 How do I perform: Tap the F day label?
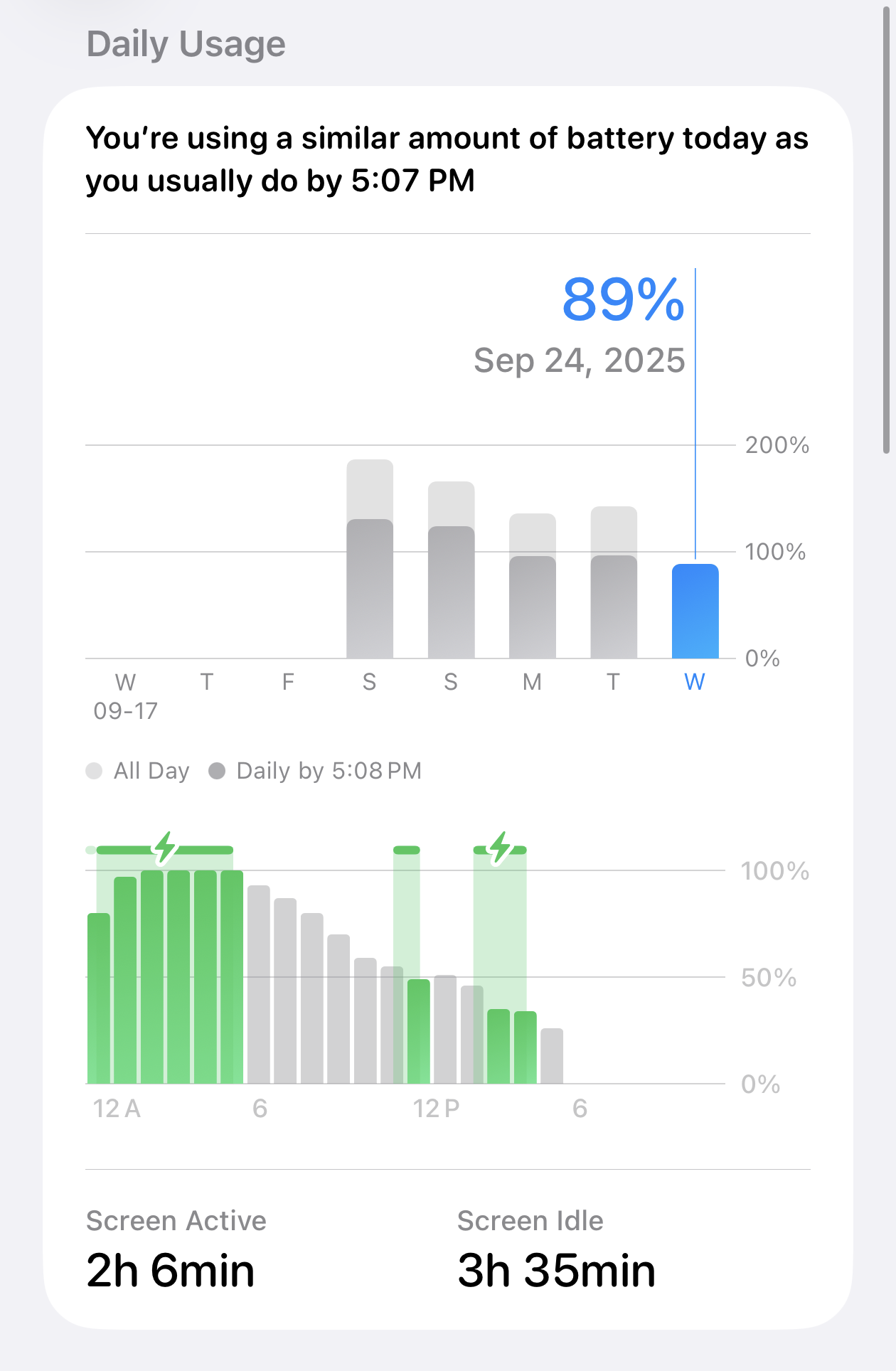(x=288, y=682)
